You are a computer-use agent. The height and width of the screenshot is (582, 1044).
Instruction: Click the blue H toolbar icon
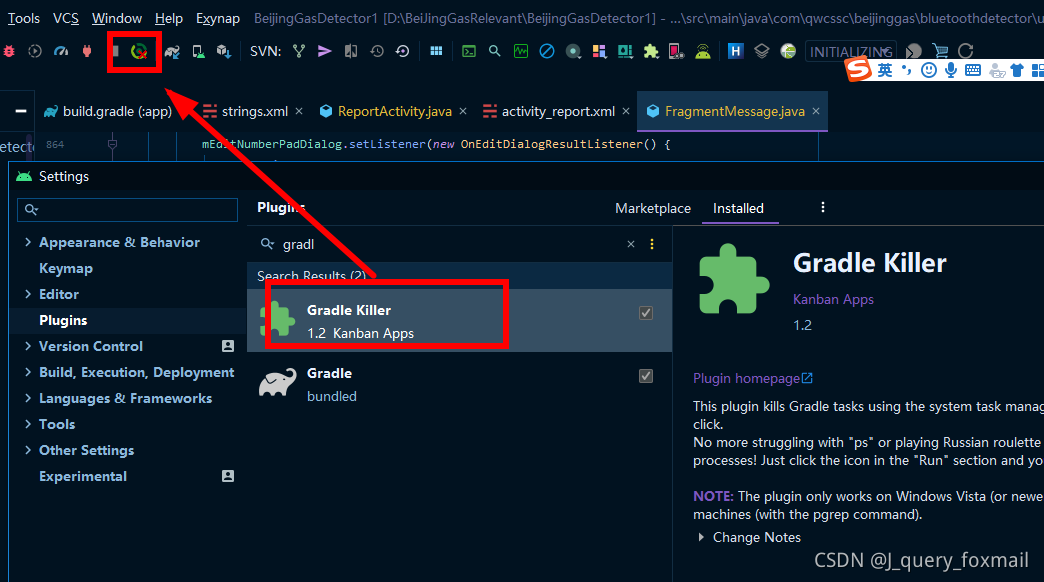coord(735,51)
